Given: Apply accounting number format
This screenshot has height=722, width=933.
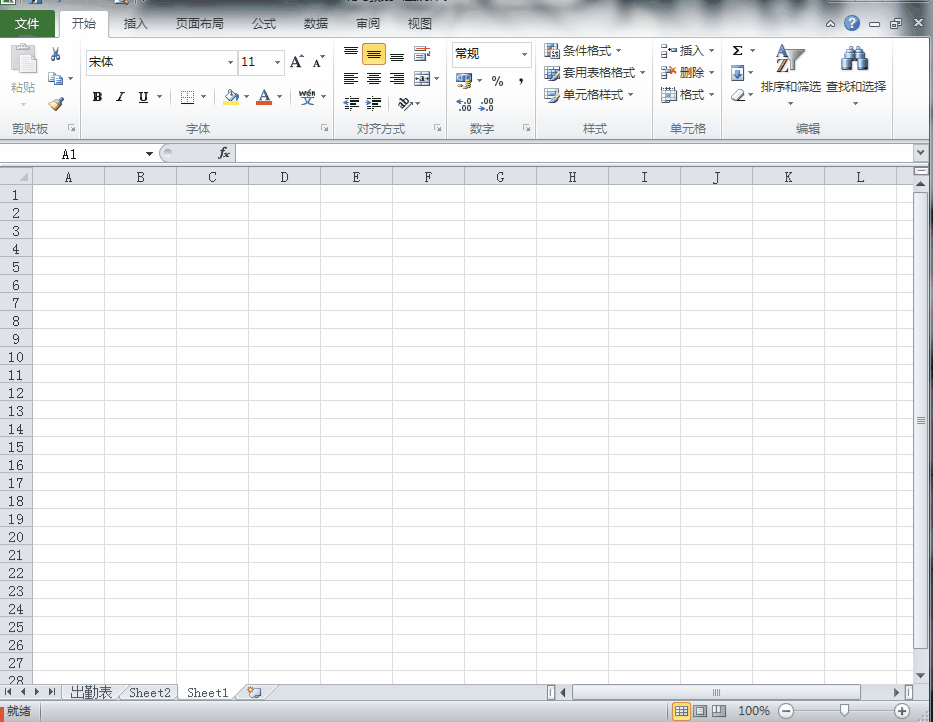Looking at the screenshot, I should click(x=464, y=80).
